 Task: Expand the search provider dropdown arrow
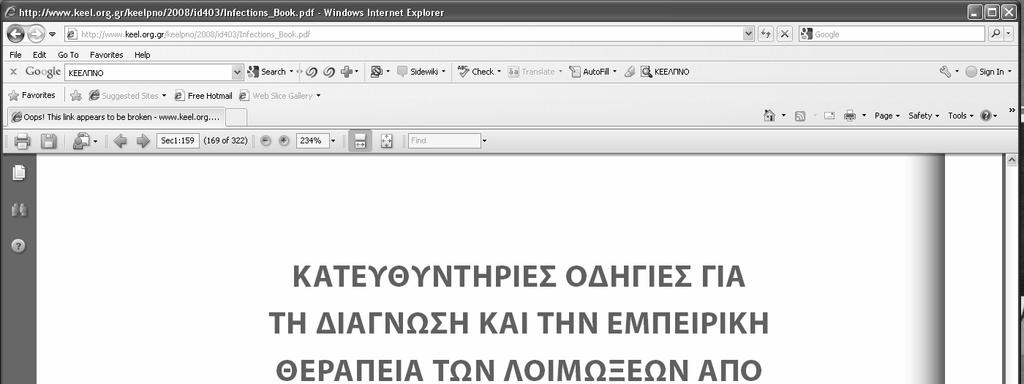(x=1008, y=34)
